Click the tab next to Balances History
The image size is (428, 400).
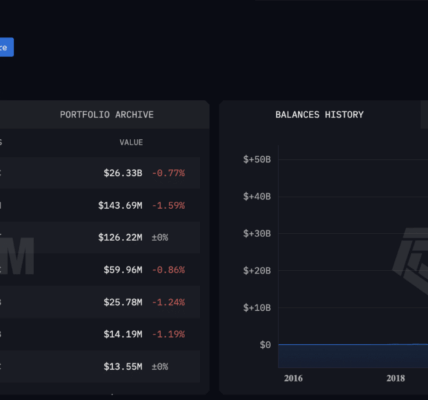tap(424, 115)
